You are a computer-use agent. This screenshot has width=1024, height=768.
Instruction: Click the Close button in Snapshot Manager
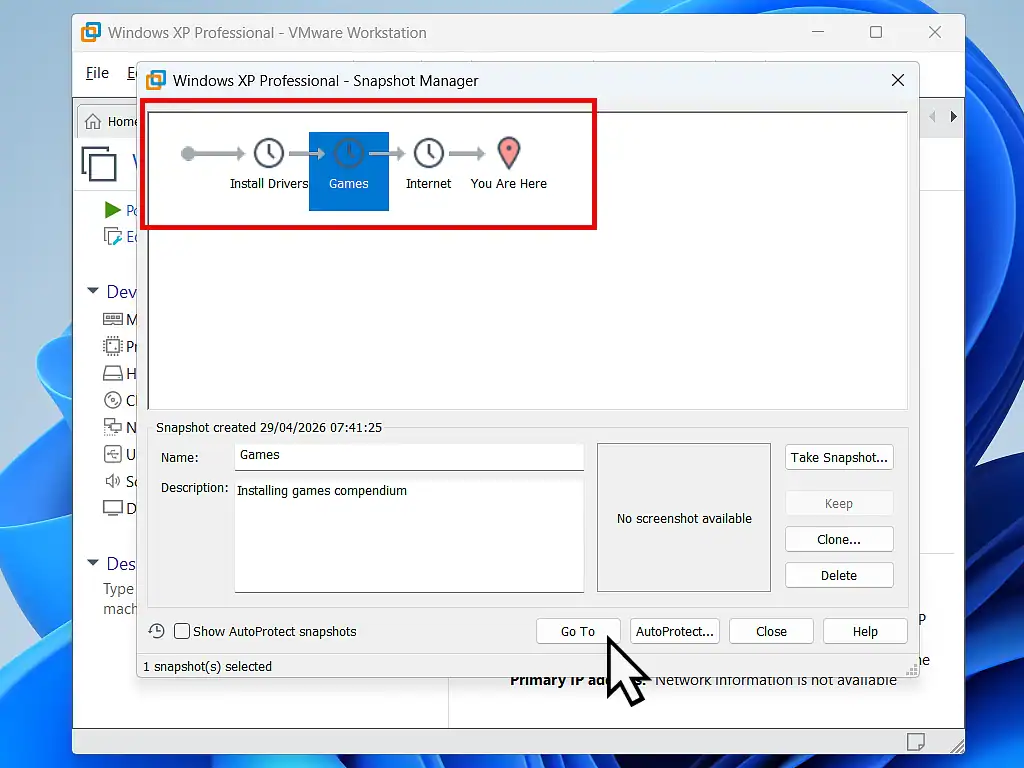pyautogui.click(x=771, y=632)
